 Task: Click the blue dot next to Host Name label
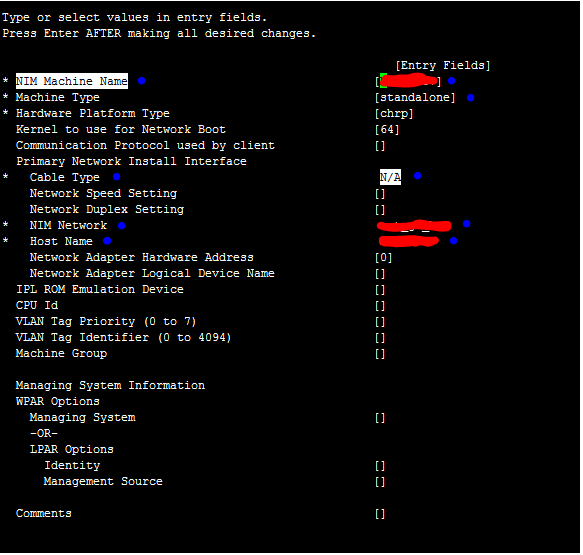pyautogui.click(x=107, y=241)
